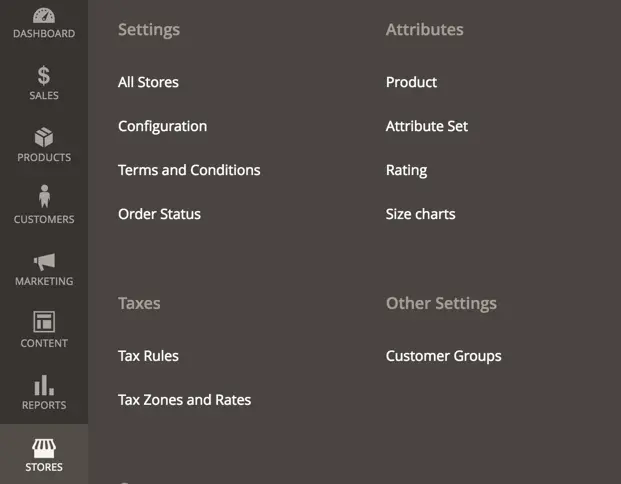Go to Size charts
The height and width of the screenshot is (484, 621).
click(x=420, y=214)
